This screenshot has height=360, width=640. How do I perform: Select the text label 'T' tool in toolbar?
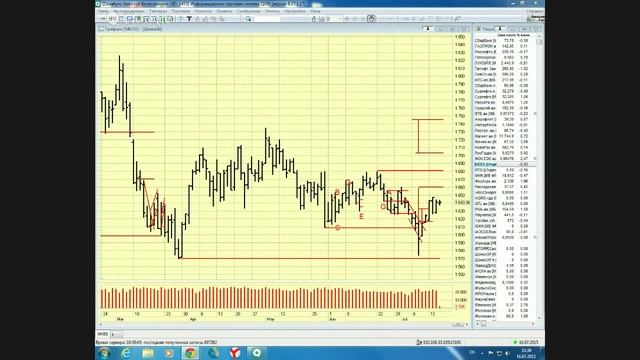coord(189,19)
